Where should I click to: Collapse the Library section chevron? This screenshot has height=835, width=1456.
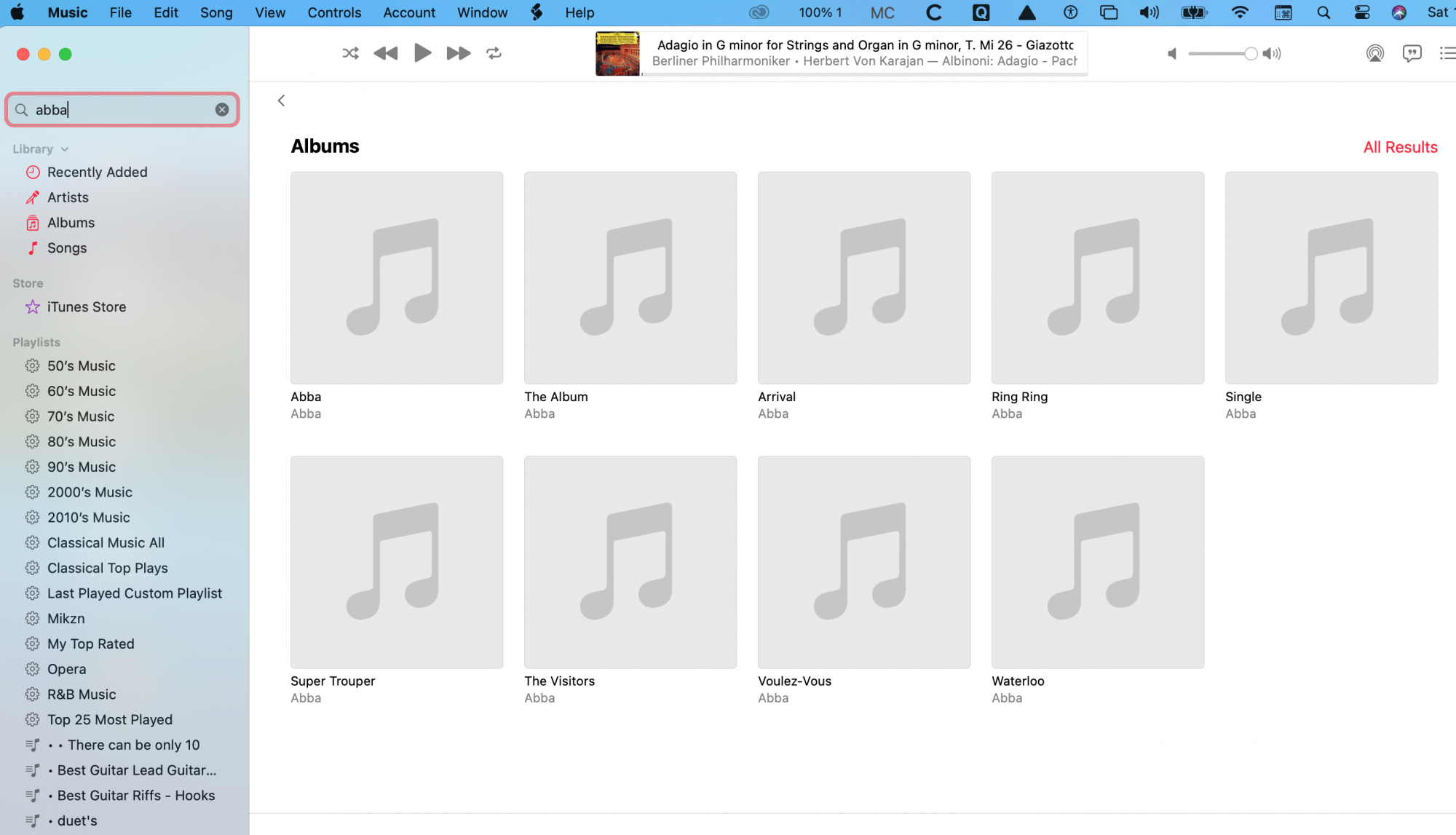(65, 149)
